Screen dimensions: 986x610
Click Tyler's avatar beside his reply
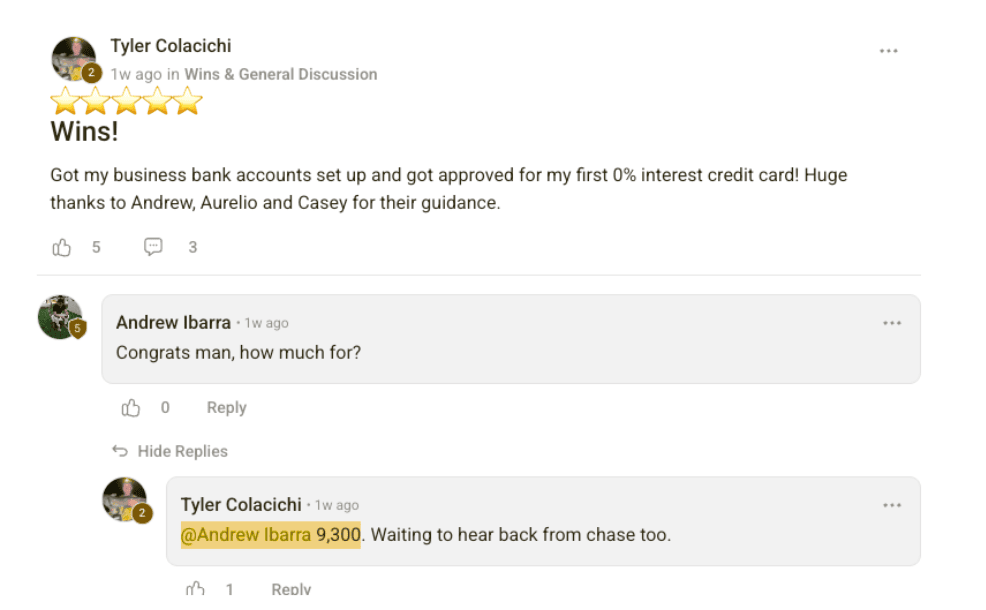[x=124, y=499]
